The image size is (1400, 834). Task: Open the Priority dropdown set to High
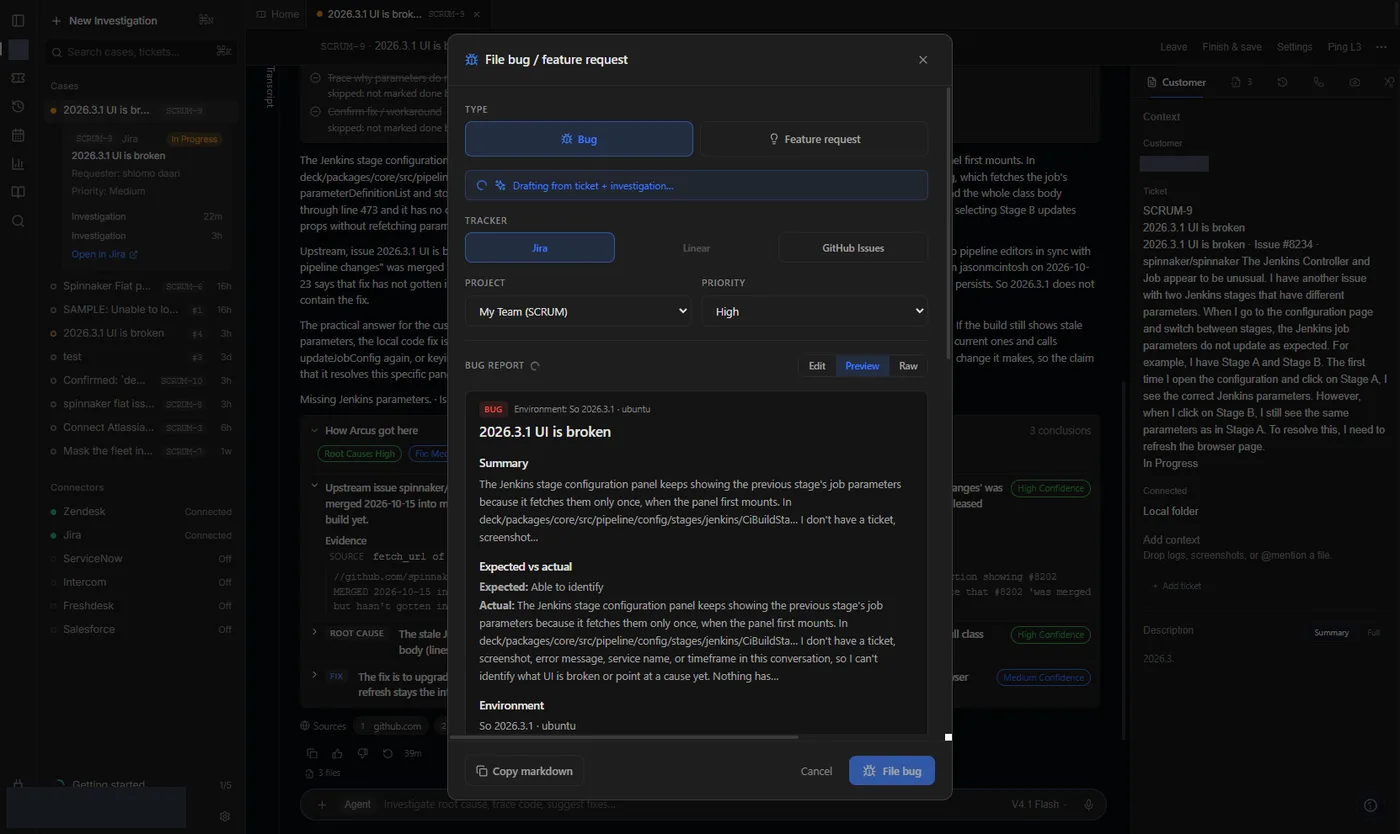pos(815,311)
